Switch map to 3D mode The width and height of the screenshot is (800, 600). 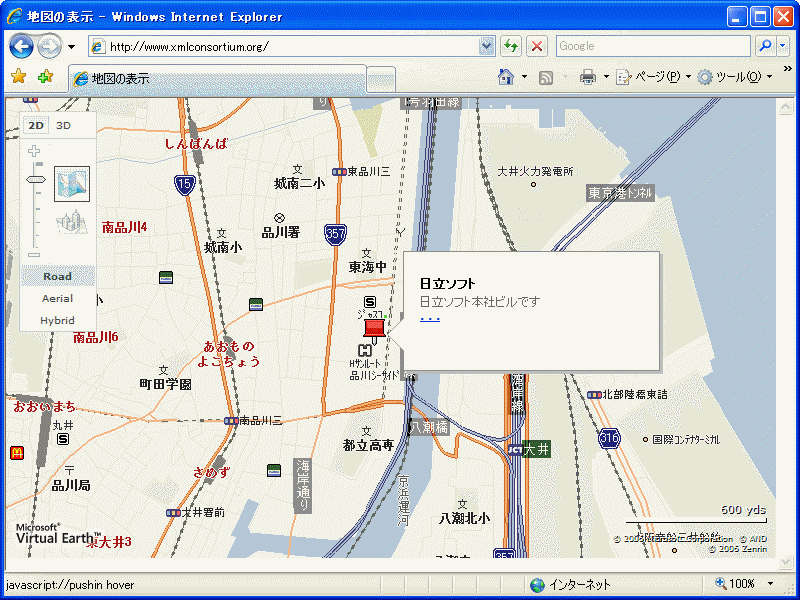tap(63, 125)
